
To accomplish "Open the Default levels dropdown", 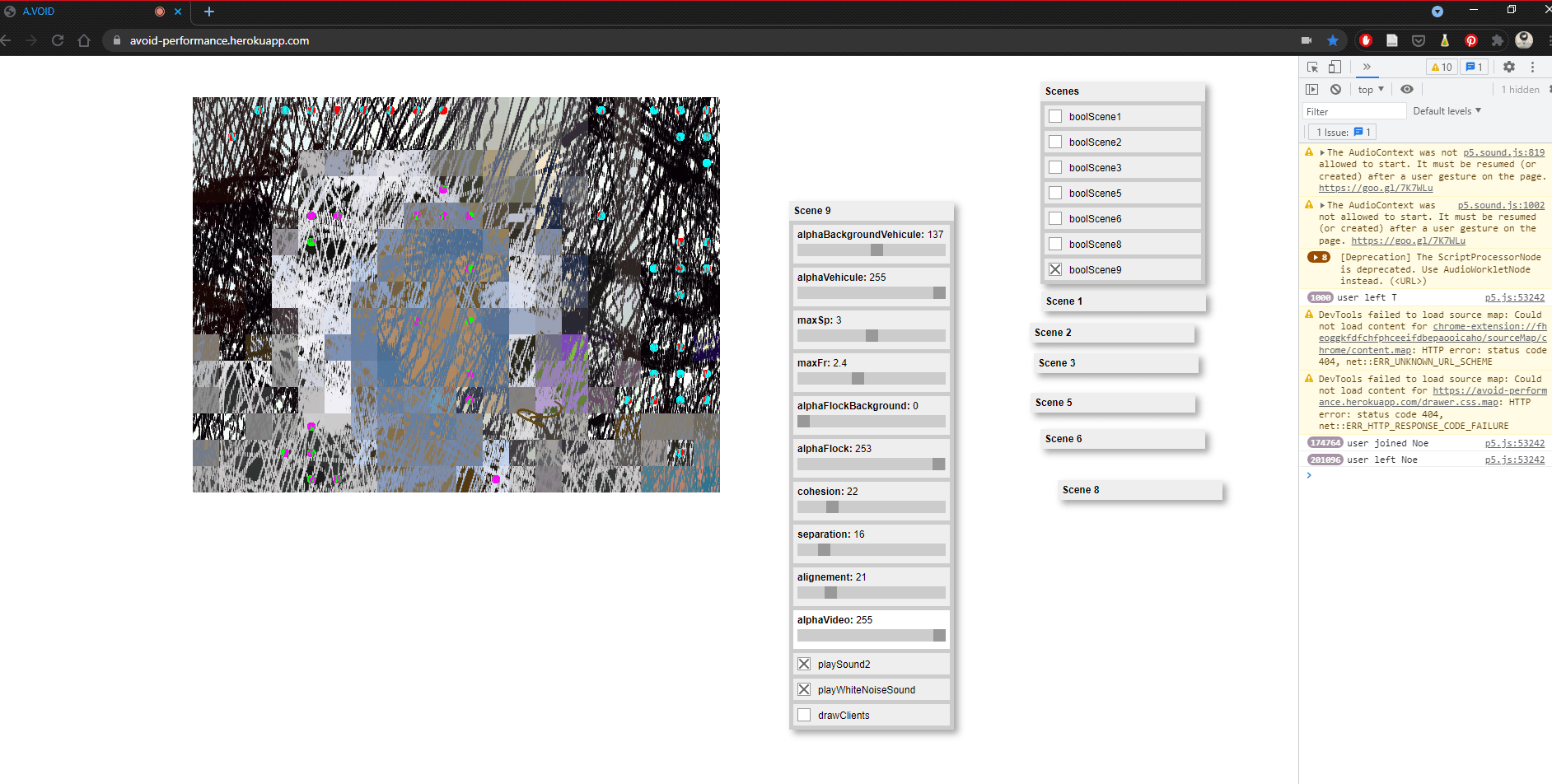I will click(1447, 111).
